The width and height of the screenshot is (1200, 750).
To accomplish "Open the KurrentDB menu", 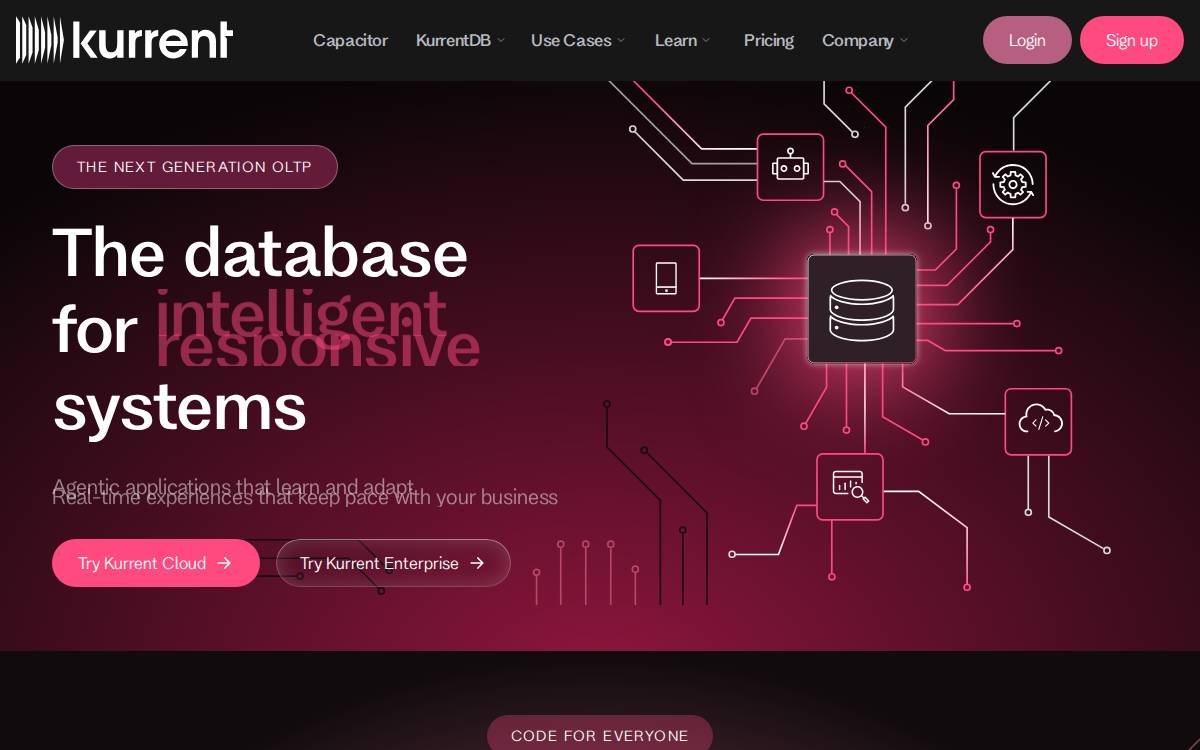I will (x=460, y=40).
